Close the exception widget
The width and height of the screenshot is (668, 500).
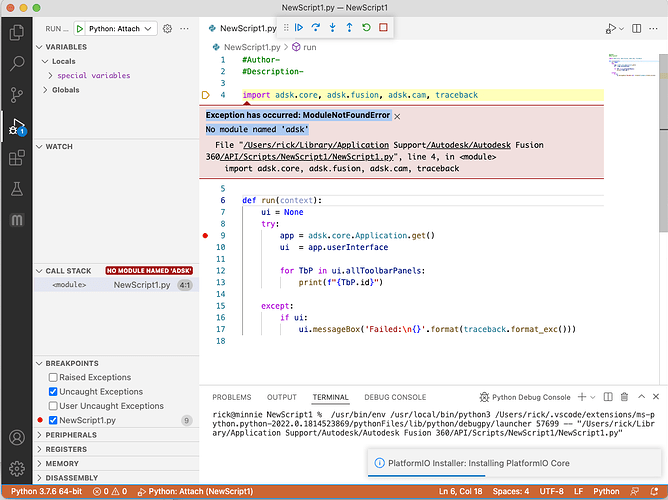pyautogui.click(x=397, y=116)
